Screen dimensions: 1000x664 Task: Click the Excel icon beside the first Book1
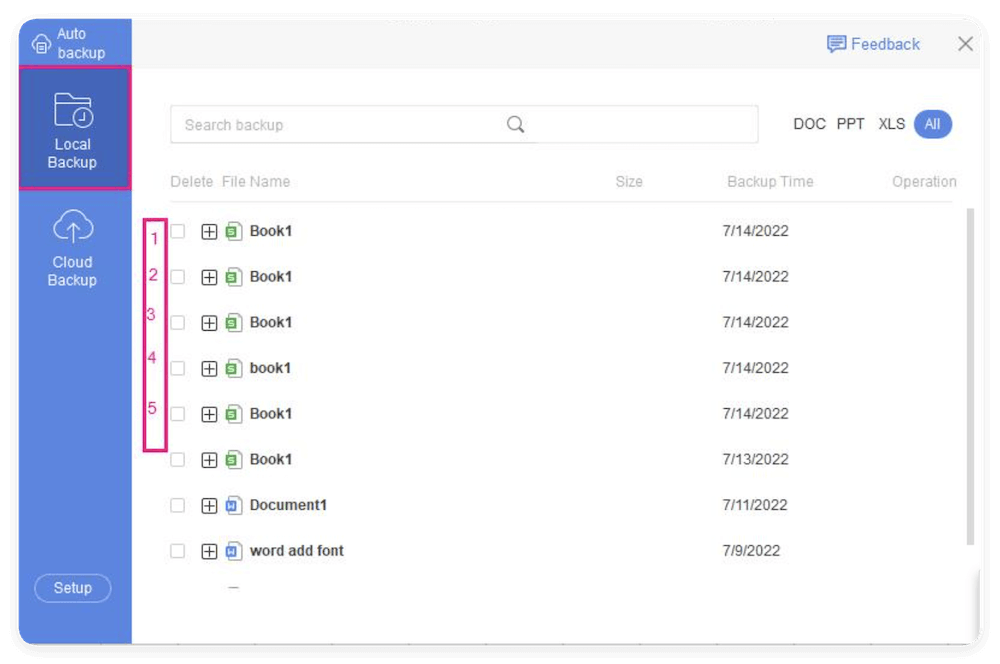pos(233,231)
